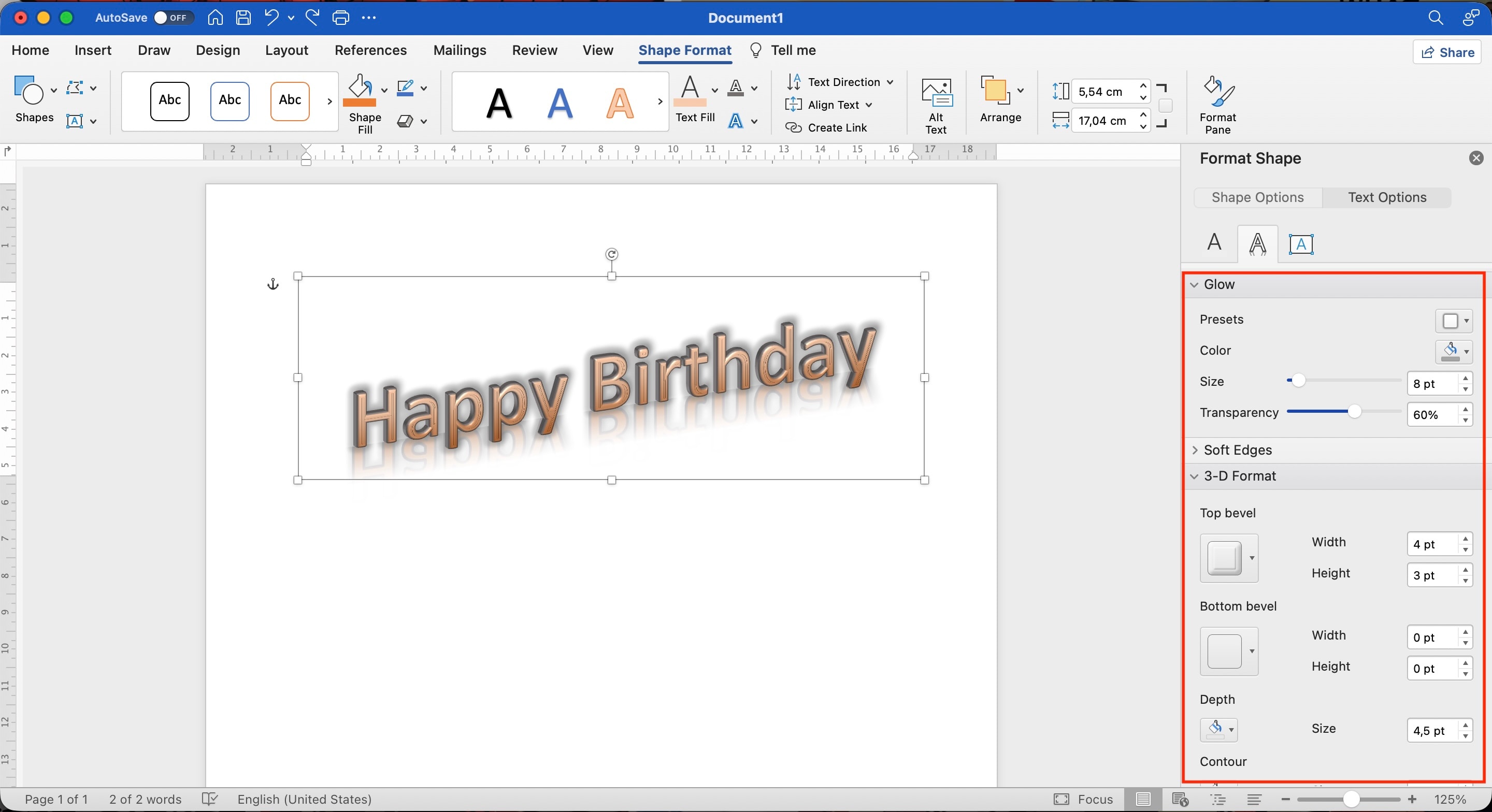Open the Glow Presets dropdown
The width and height of the screenshot is (1492, 812).
point(1454,320)
